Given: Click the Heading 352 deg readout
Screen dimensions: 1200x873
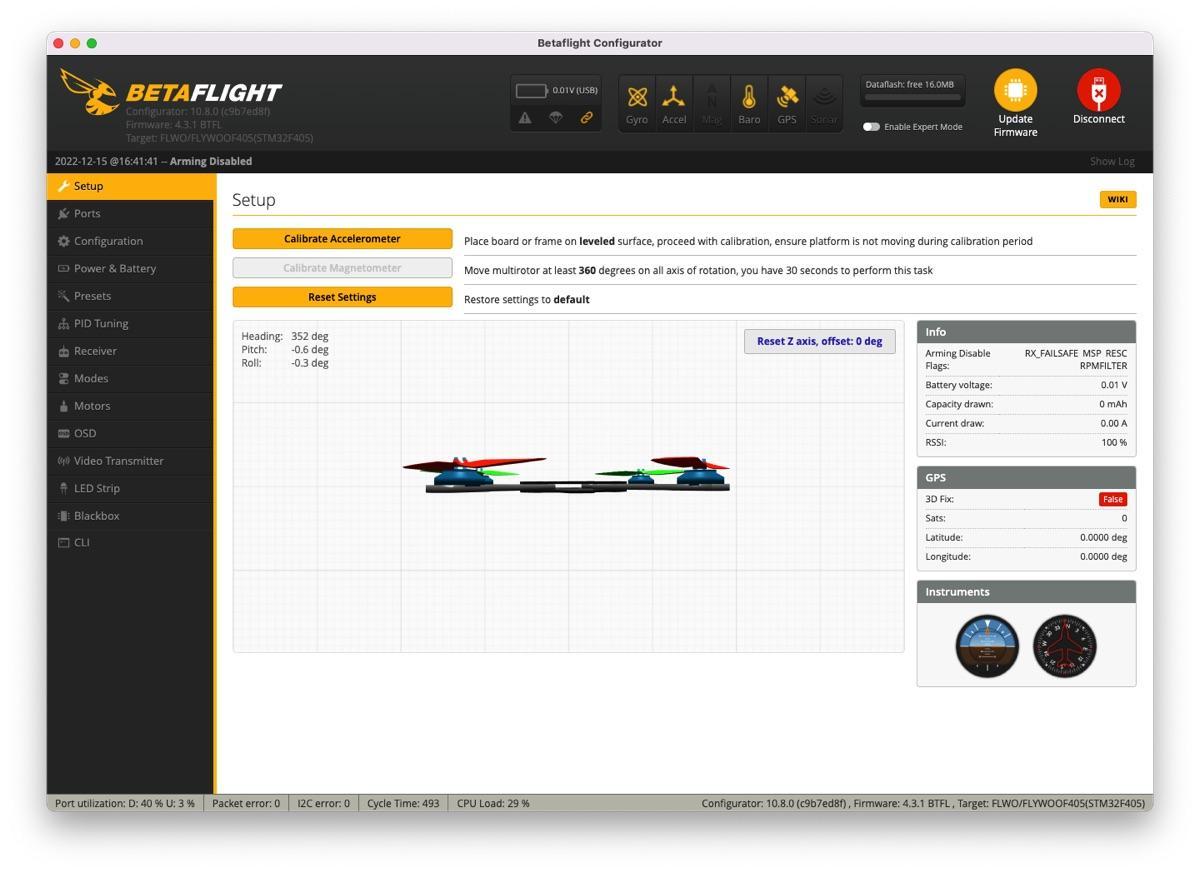Looking at the screenshot, I should [x=285, y=336].
